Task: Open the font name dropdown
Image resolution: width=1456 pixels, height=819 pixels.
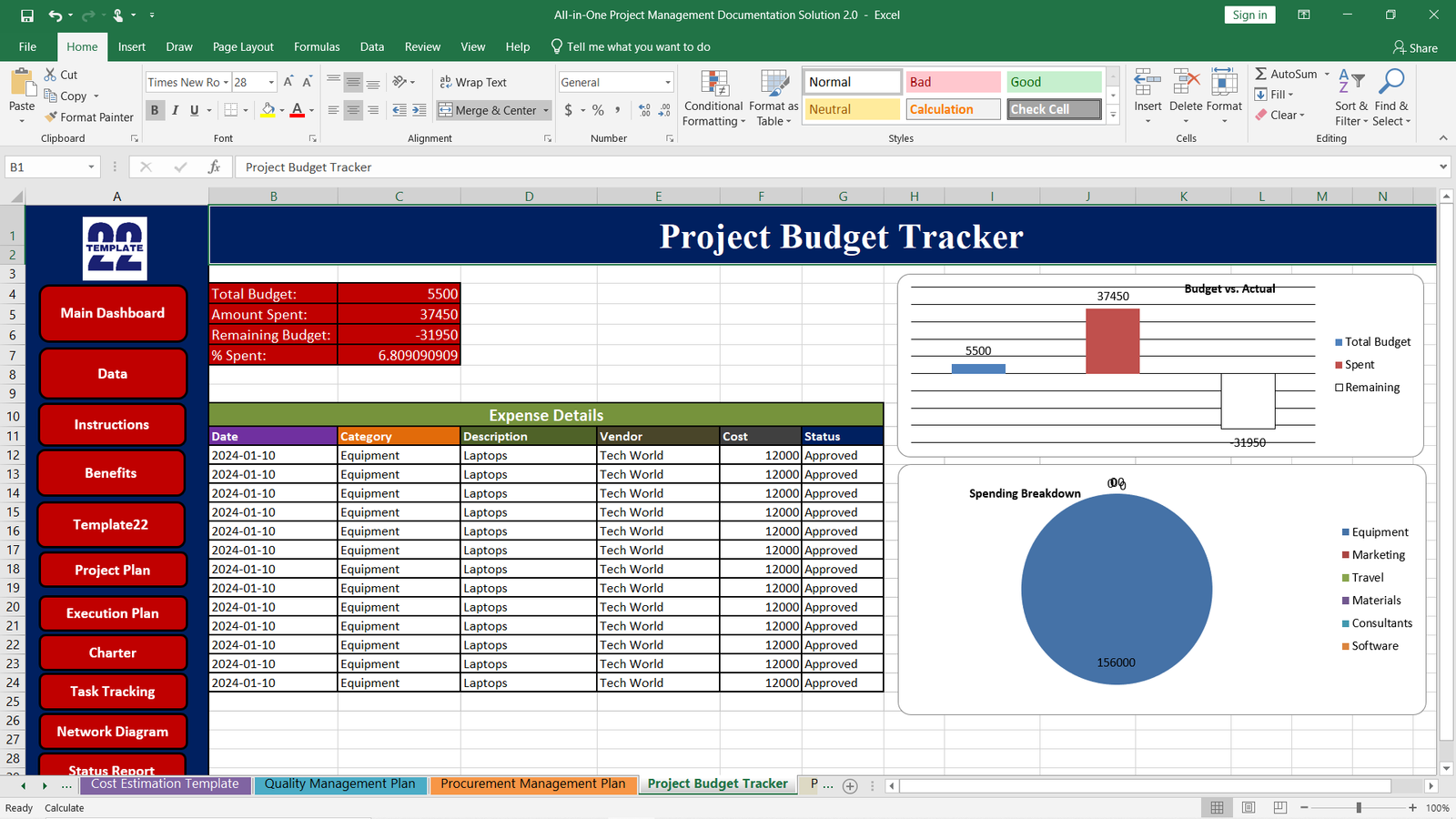Action: [x=226, y=82]
